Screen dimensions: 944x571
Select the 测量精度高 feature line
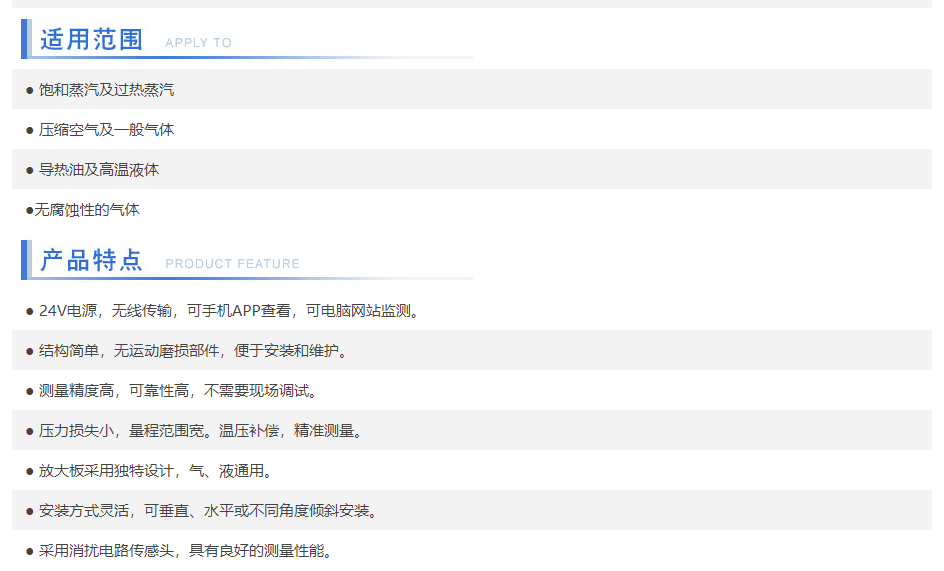click(177, 391)
